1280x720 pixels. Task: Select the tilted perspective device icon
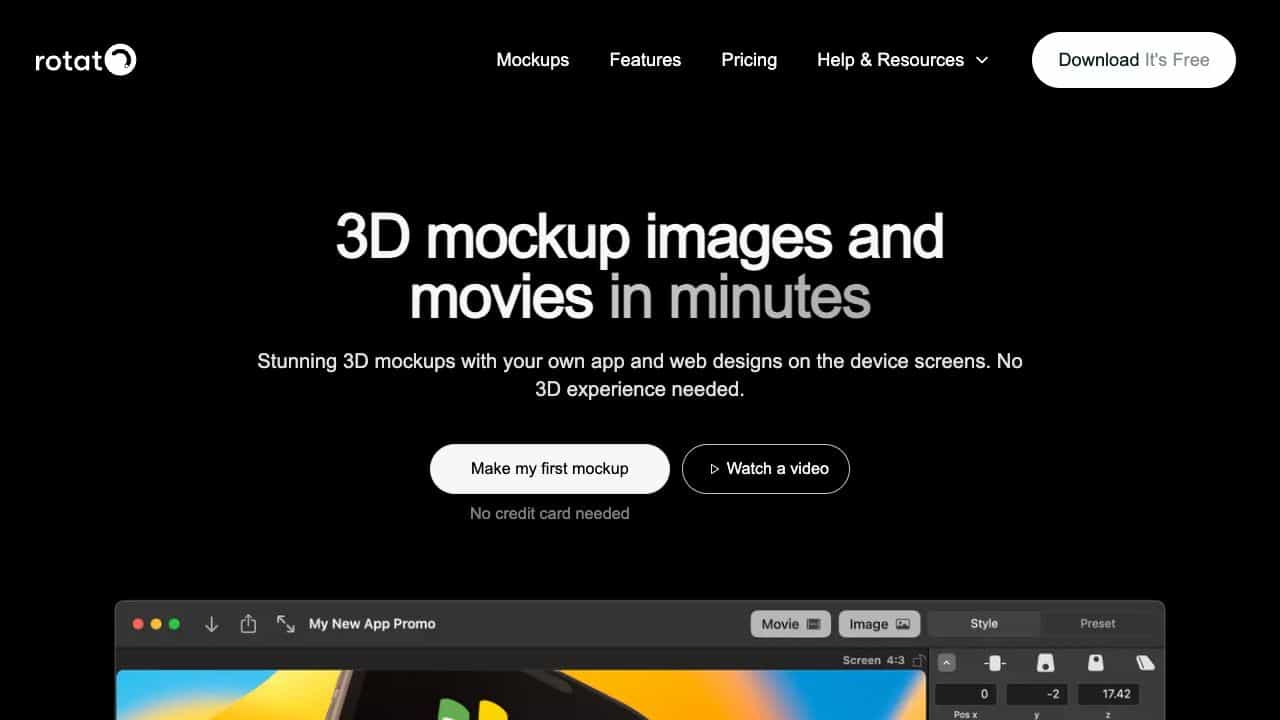click(x=1145, y=663)
